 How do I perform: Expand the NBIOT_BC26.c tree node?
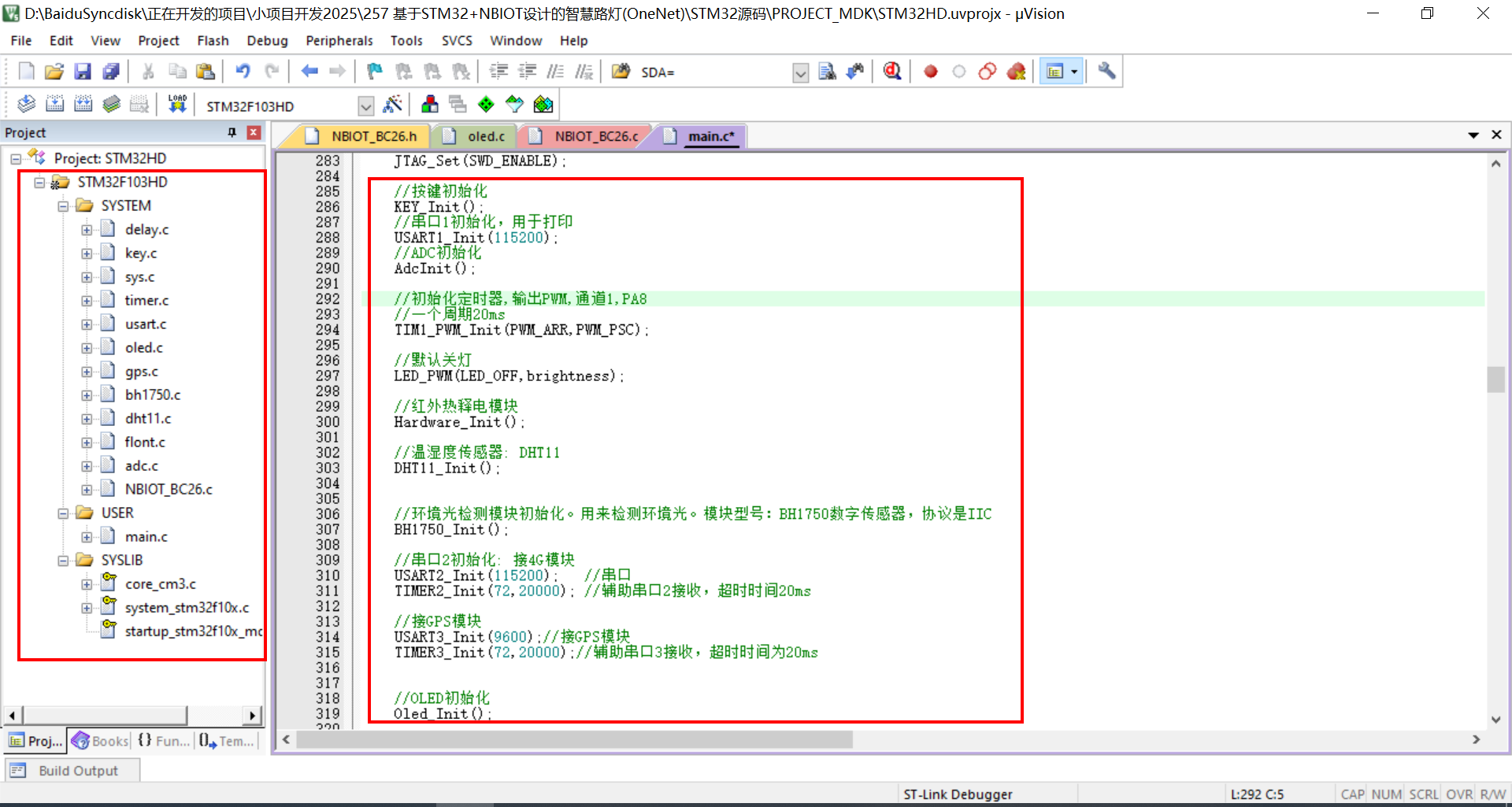coord(87,490)
